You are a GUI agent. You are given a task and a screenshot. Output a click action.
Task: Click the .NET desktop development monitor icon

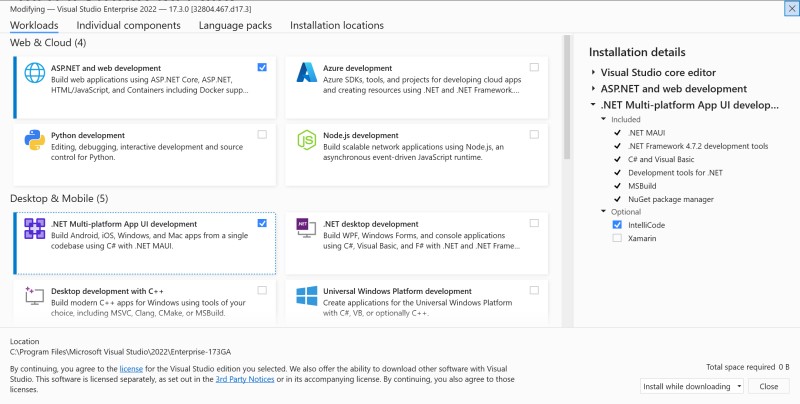coord(307,228)
